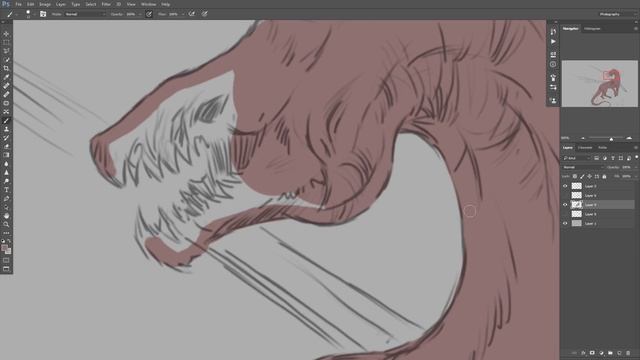This screenshot has width=640, height=360.
Task: Open the Window menu
Action: coord(149,4)
